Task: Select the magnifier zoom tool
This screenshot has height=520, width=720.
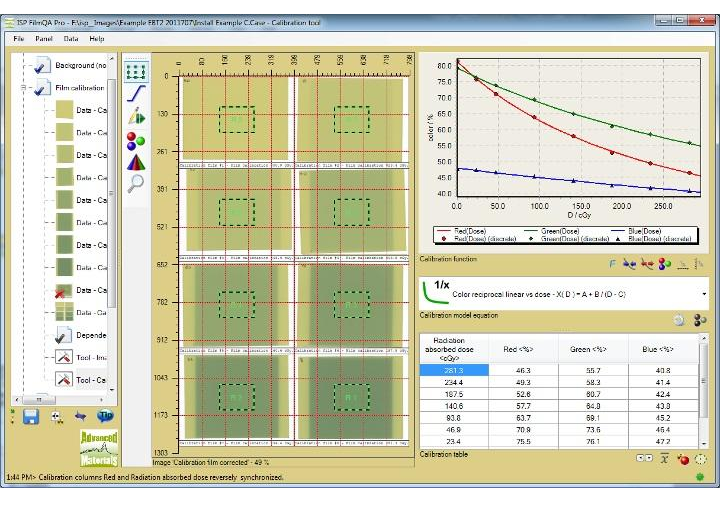Action: click(136, 183)
